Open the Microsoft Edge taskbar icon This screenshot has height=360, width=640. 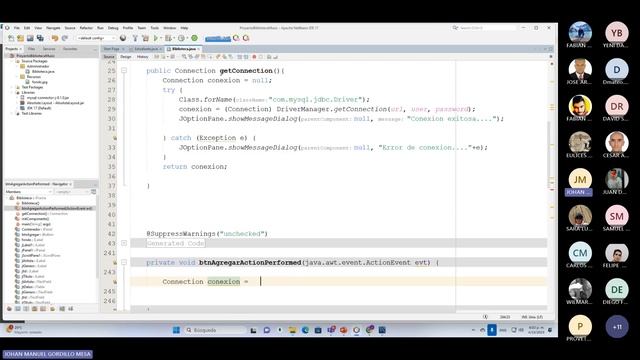click(305, 330)
